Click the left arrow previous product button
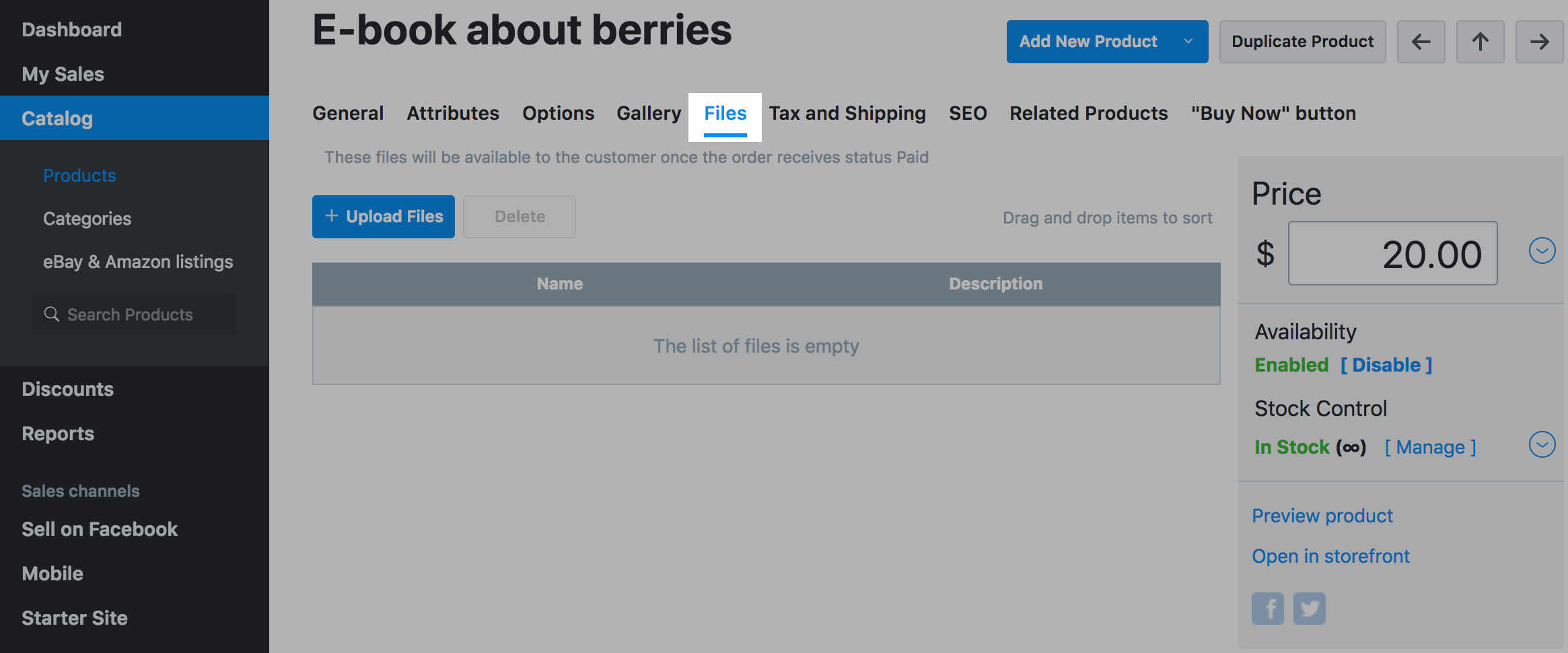Viewport: 1568px width, 653px height. [1421, 42]
